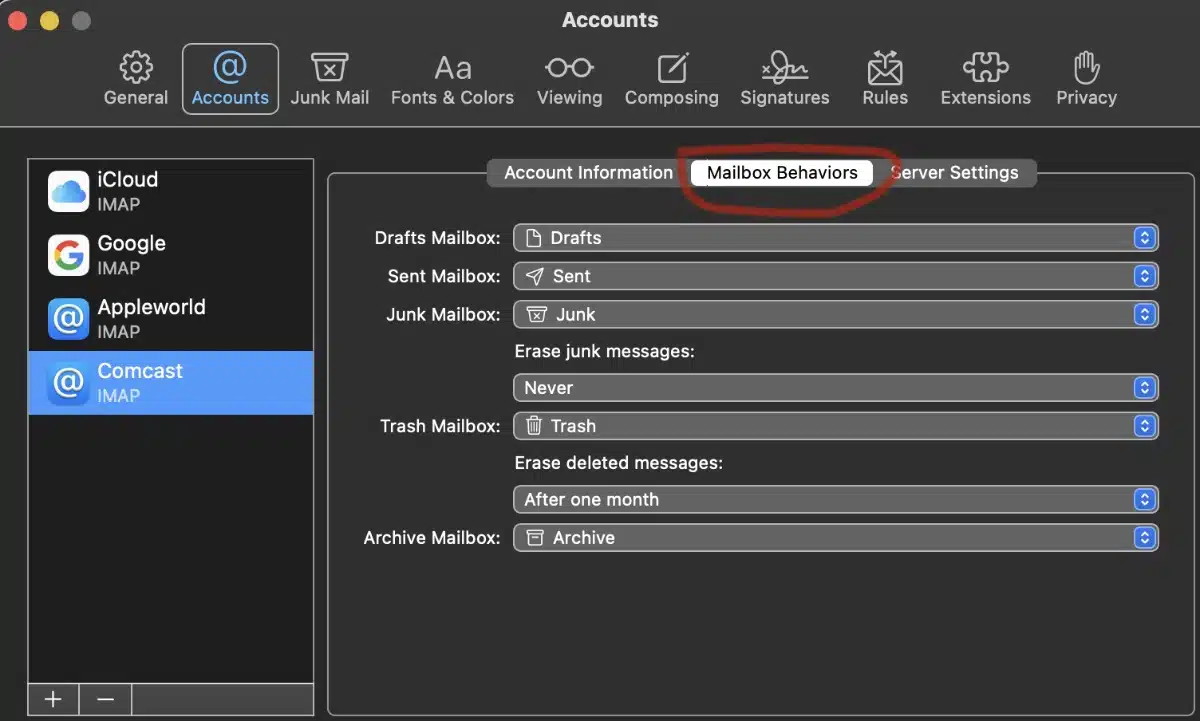Image resolution: width=1200 pixels, height=721 pixels.
Task: Click the Junk Mailbox label
Action: pos(443,314)
